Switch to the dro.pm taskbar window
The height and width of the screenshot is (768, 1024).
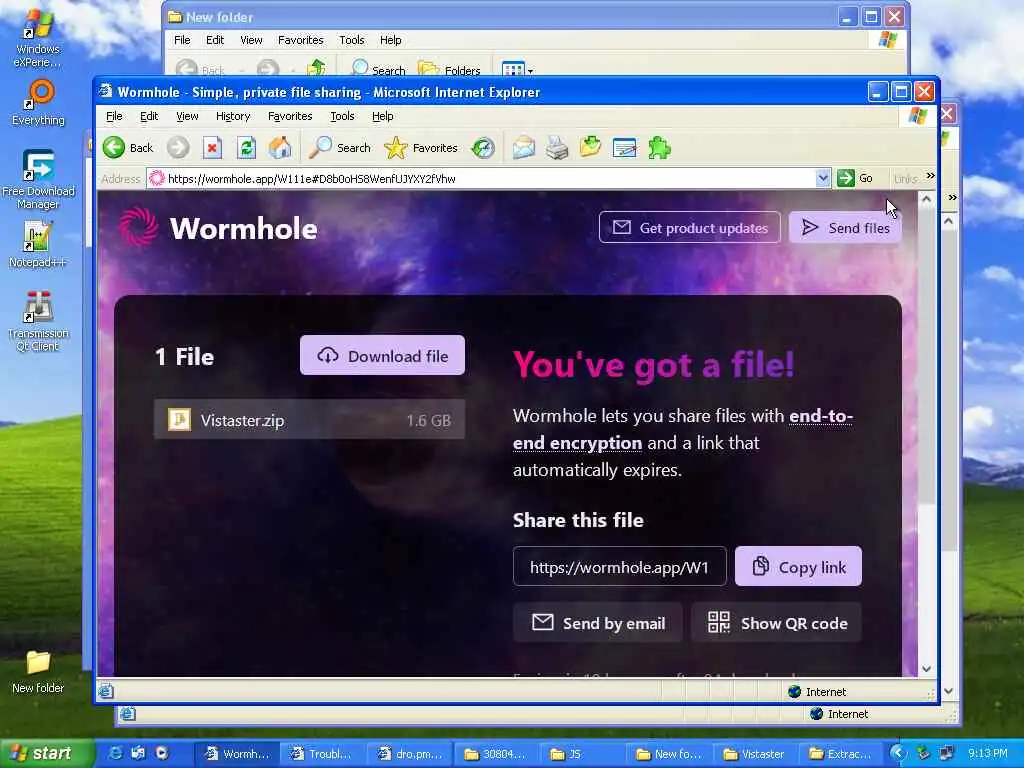409,754
